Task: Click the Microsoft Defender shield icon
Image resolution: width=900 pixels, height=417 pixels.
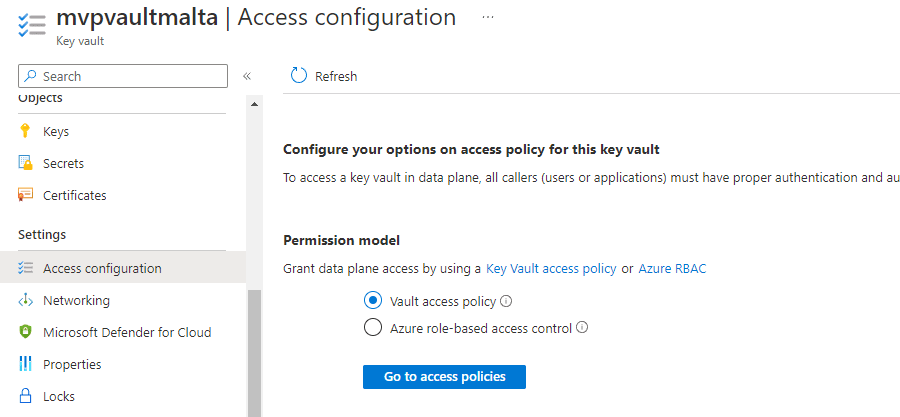Action: (x=26, y=332)
